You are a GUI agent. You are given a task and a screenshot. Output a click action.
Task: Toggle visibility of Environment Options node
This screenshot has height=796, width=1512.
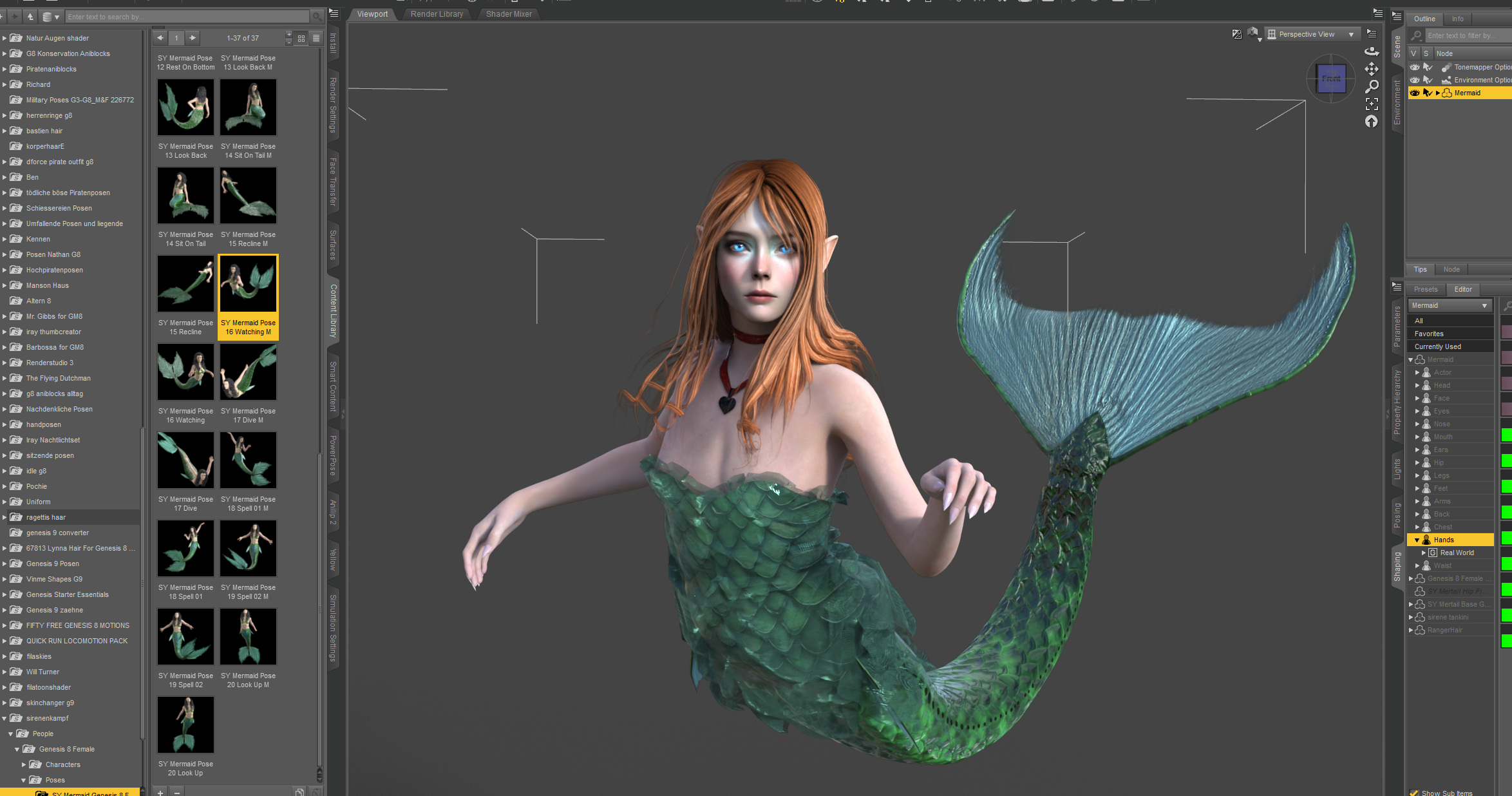1414,80
